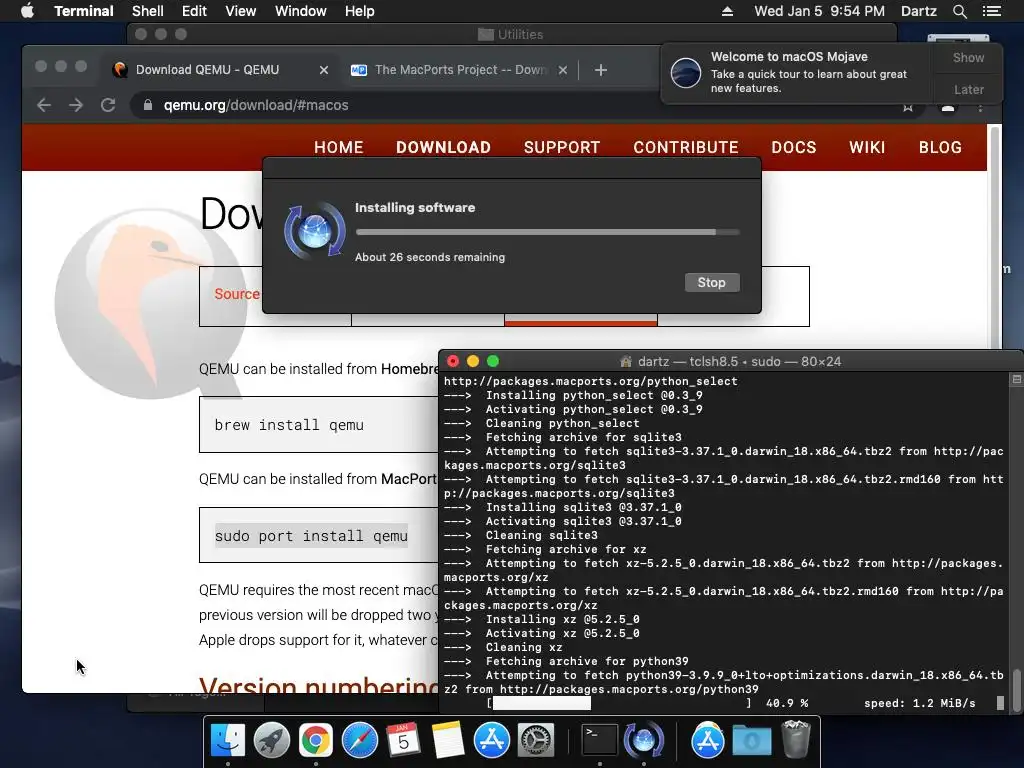Click Later on Mojave notification

click(x=968, y=89)
